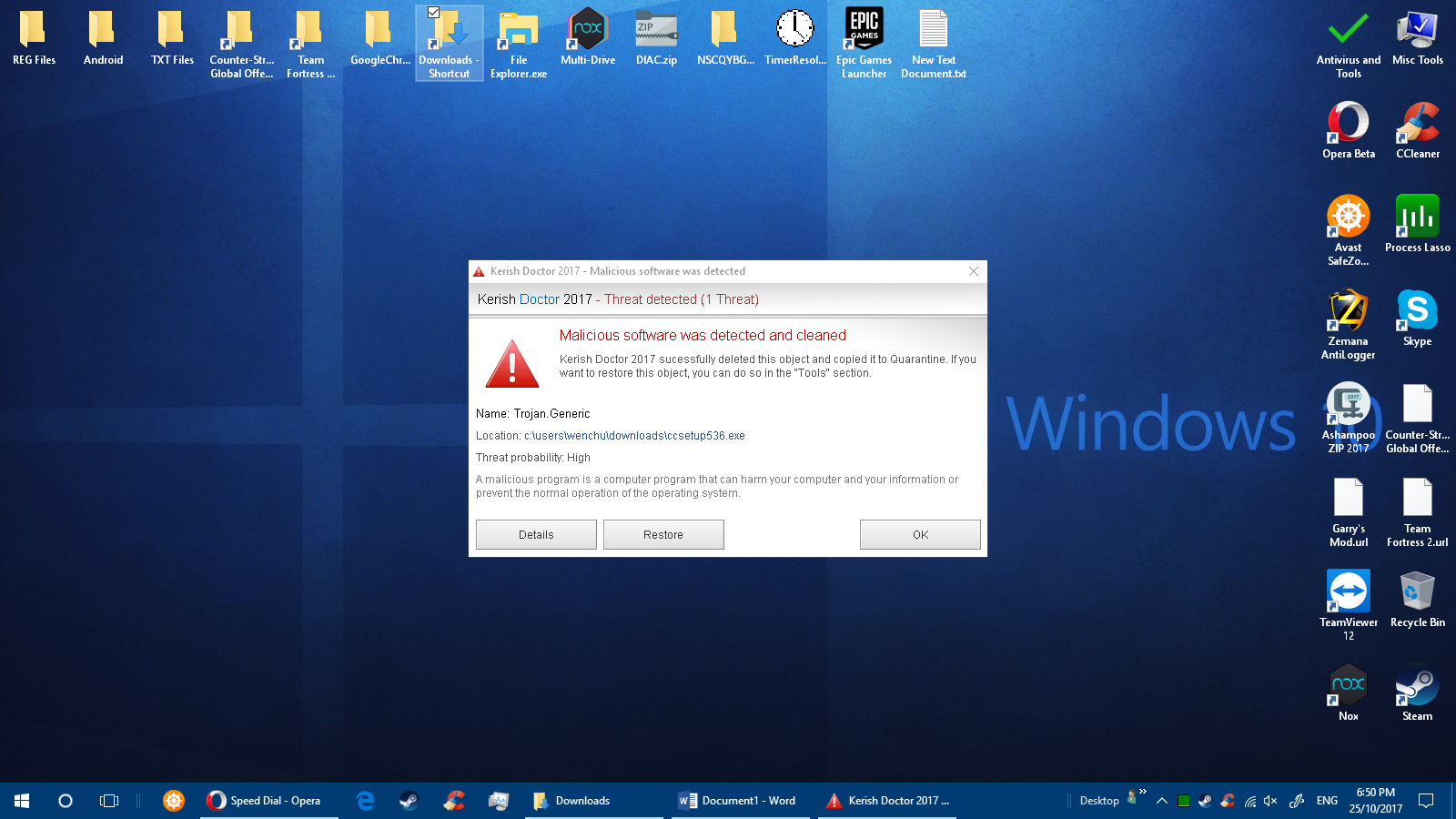Launch Microsoft Edge from taskbar
The height and width of the screenshot is (819, 1456).
pyautogui.click(x=365, y=801)
